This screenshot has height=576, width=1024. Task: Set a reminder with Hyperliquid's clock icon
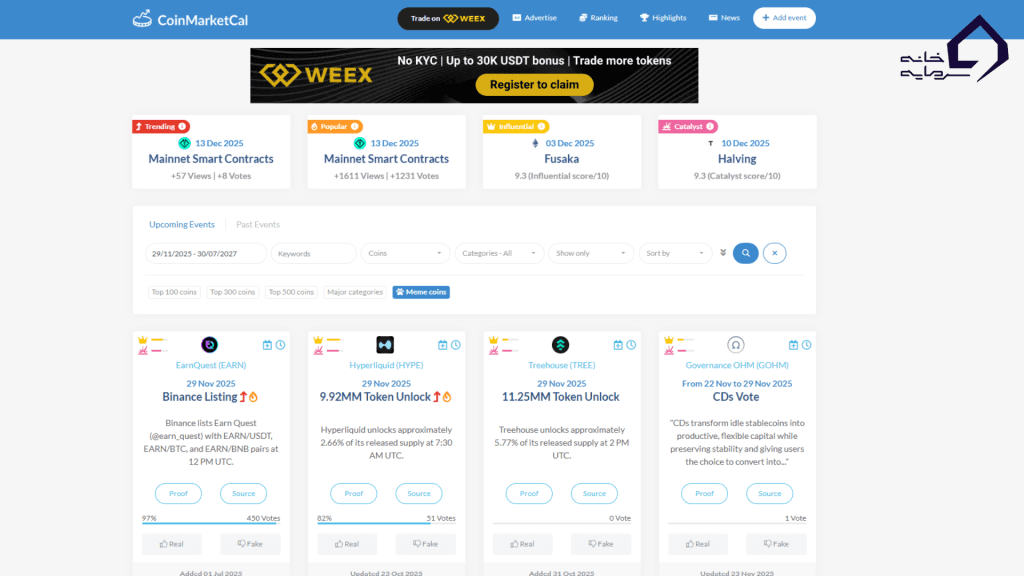pyautogui.click(x=456, y=344)
